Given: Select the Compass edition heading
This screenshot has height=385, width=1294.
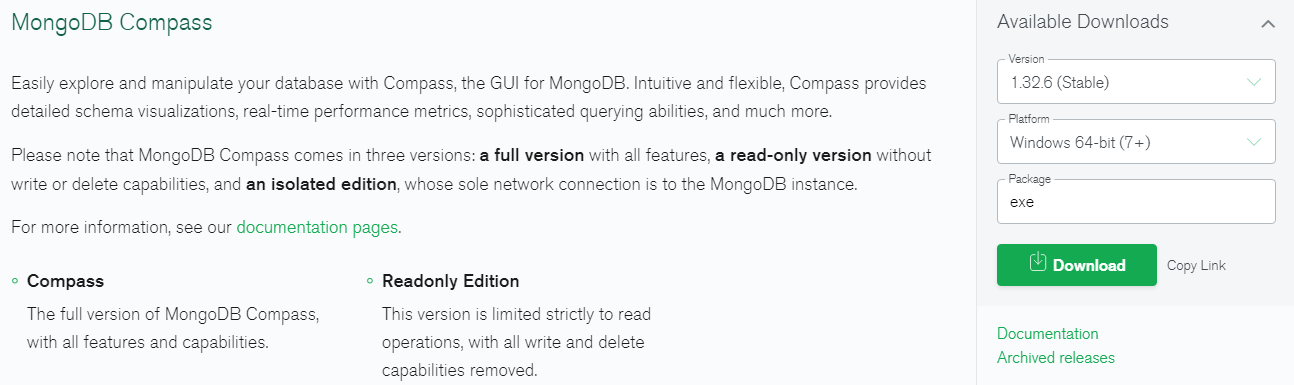Looking at the screenshot, I should (65, 281).
